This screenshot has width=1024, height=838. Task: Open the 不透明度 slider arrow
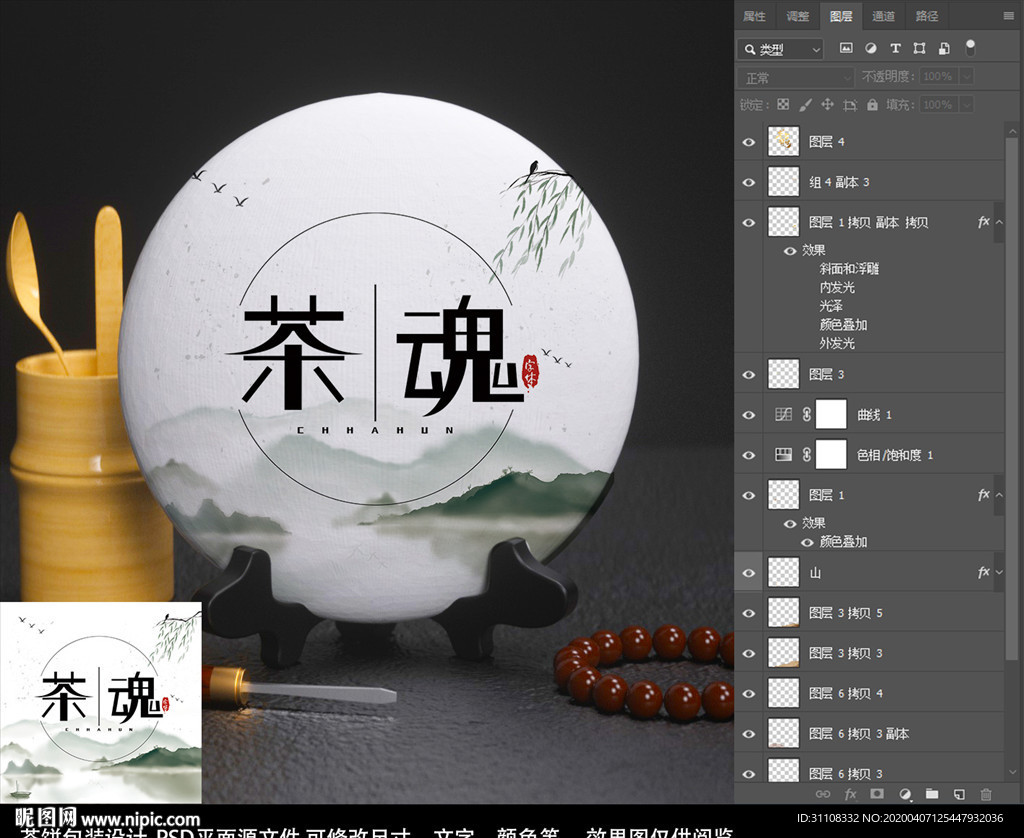pyautogui.click(x=967, y=76)
